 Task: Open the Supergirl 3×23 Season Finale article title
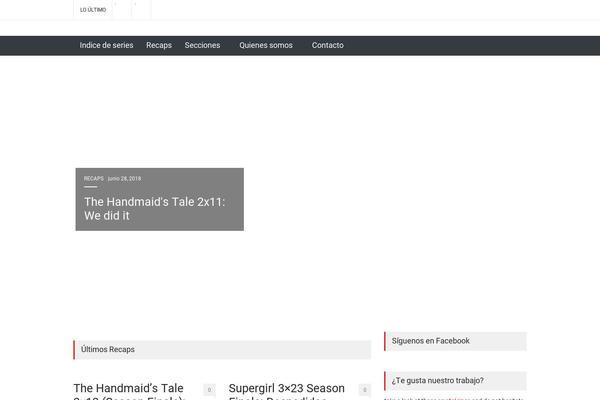[287, 391]
